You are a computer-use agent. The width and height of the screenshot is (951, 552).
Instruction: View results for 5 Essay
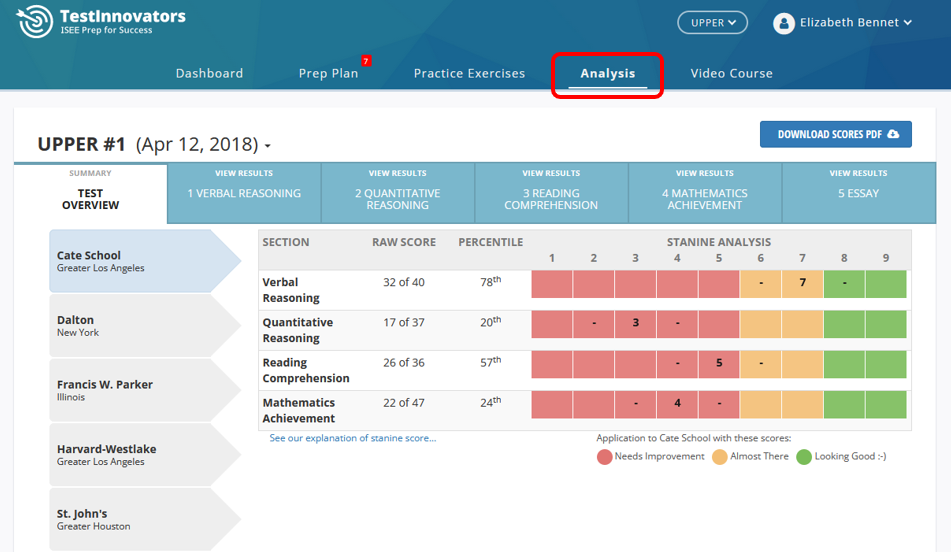[859, 193]
